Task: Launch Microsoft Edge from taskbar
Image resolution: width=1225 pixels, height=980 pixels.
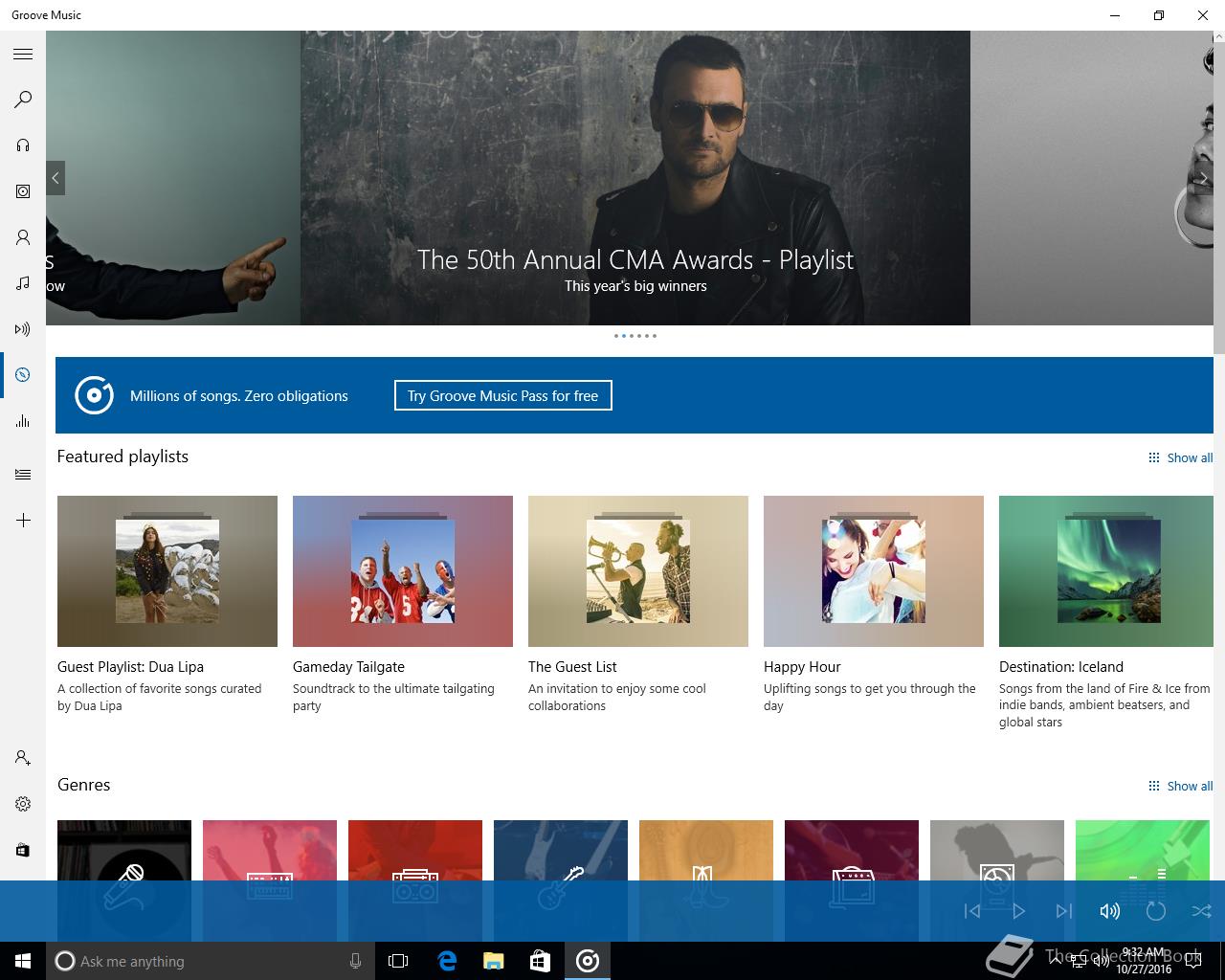Action: tap(447, 961)
